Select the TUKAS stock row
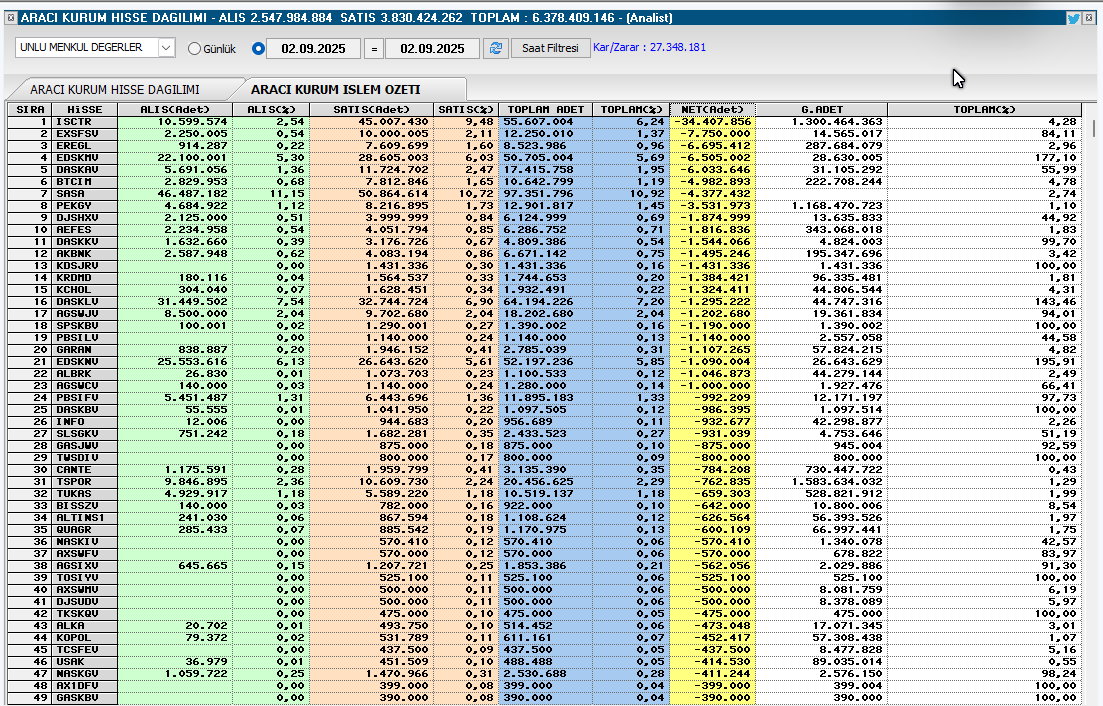 click(544, 494)
